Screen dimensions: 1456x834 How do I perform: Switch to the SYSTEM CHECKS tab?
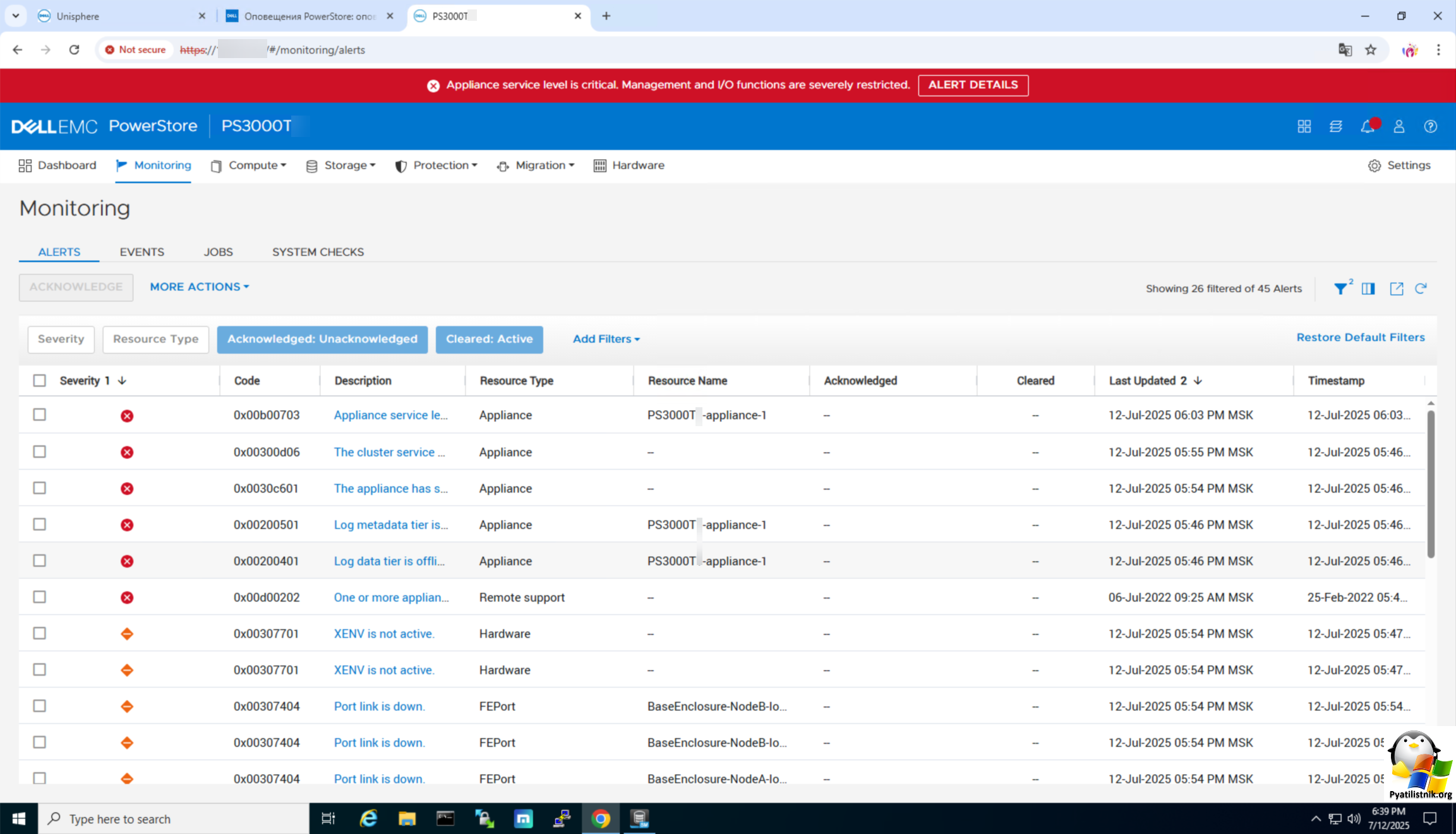point(318,252)
